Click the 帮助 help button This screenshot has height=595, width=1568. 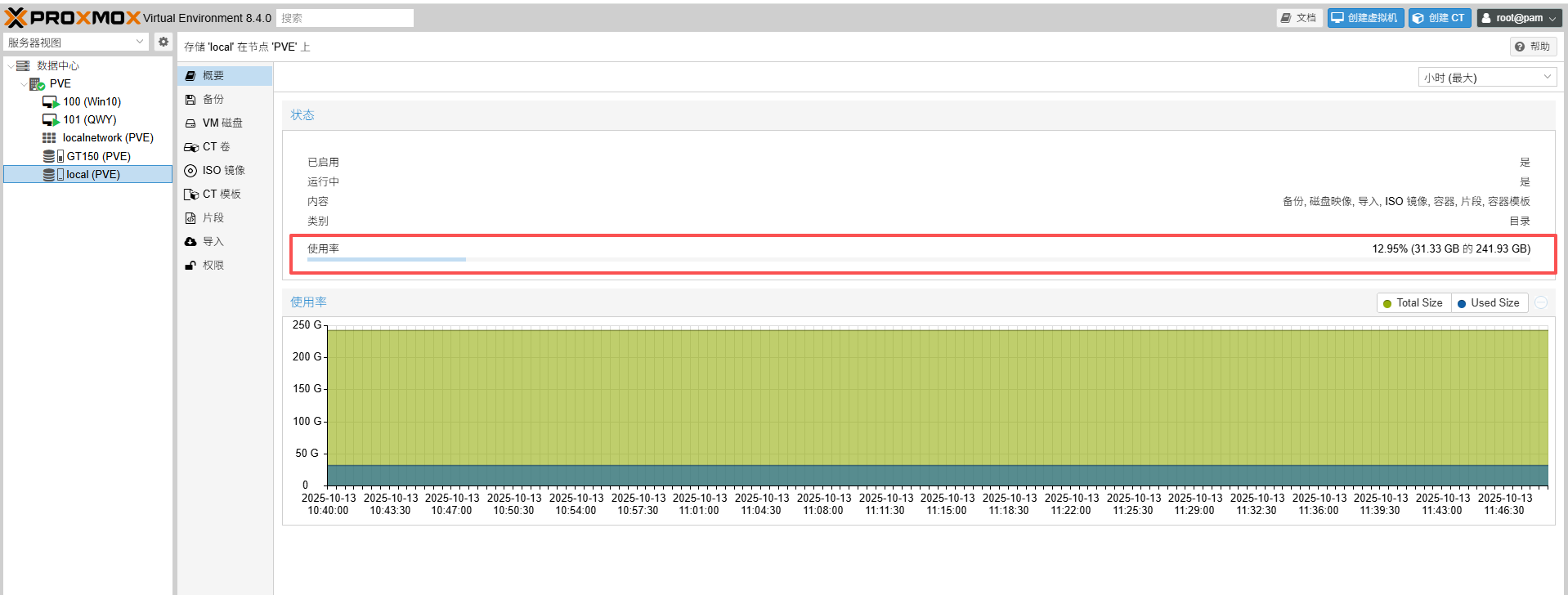(1532, 47)
